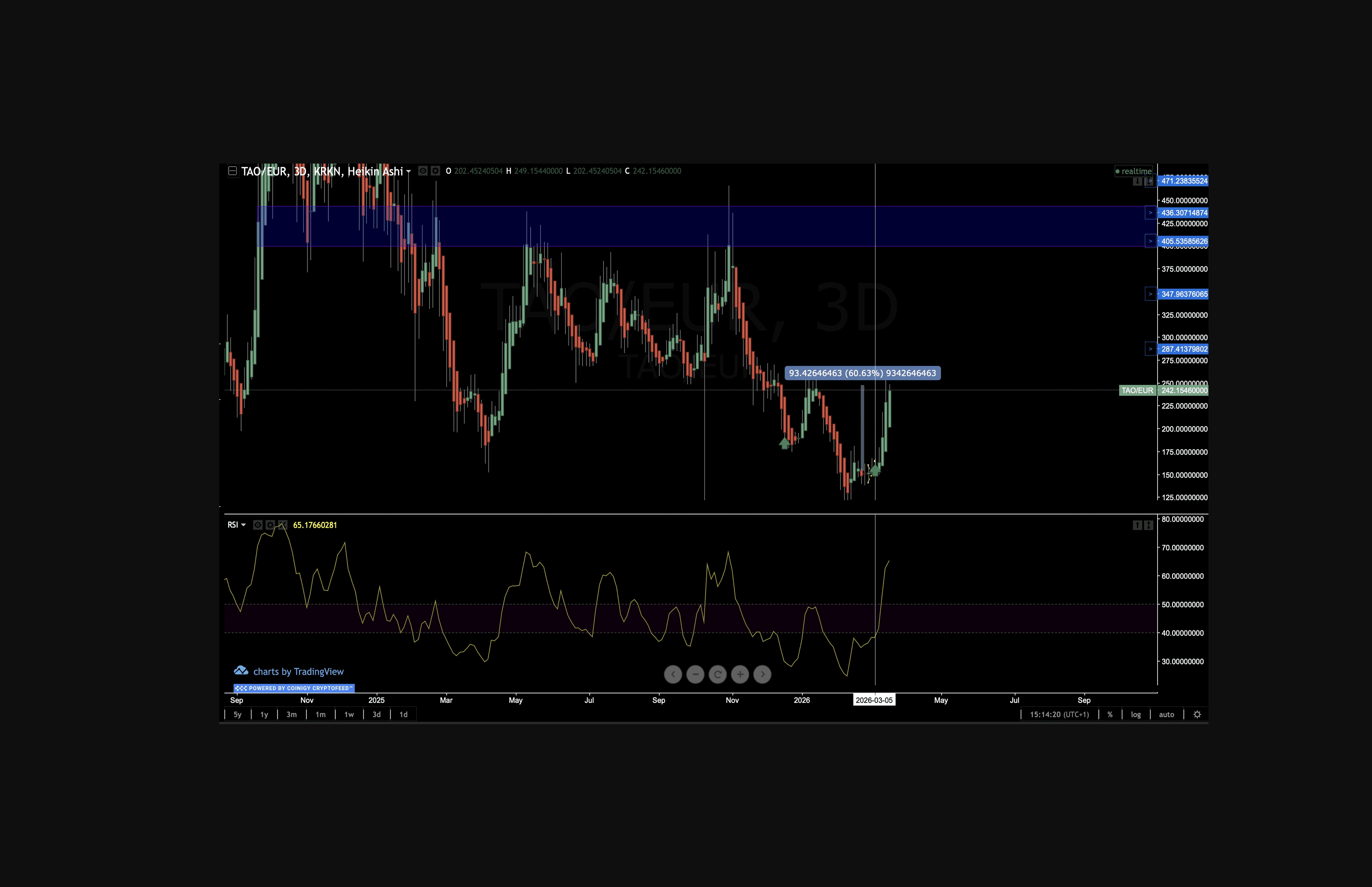This screenshot has width=1372, height=887.
Task: Open chart properties gear at bottom right
Action: [x=1197, y=714]
